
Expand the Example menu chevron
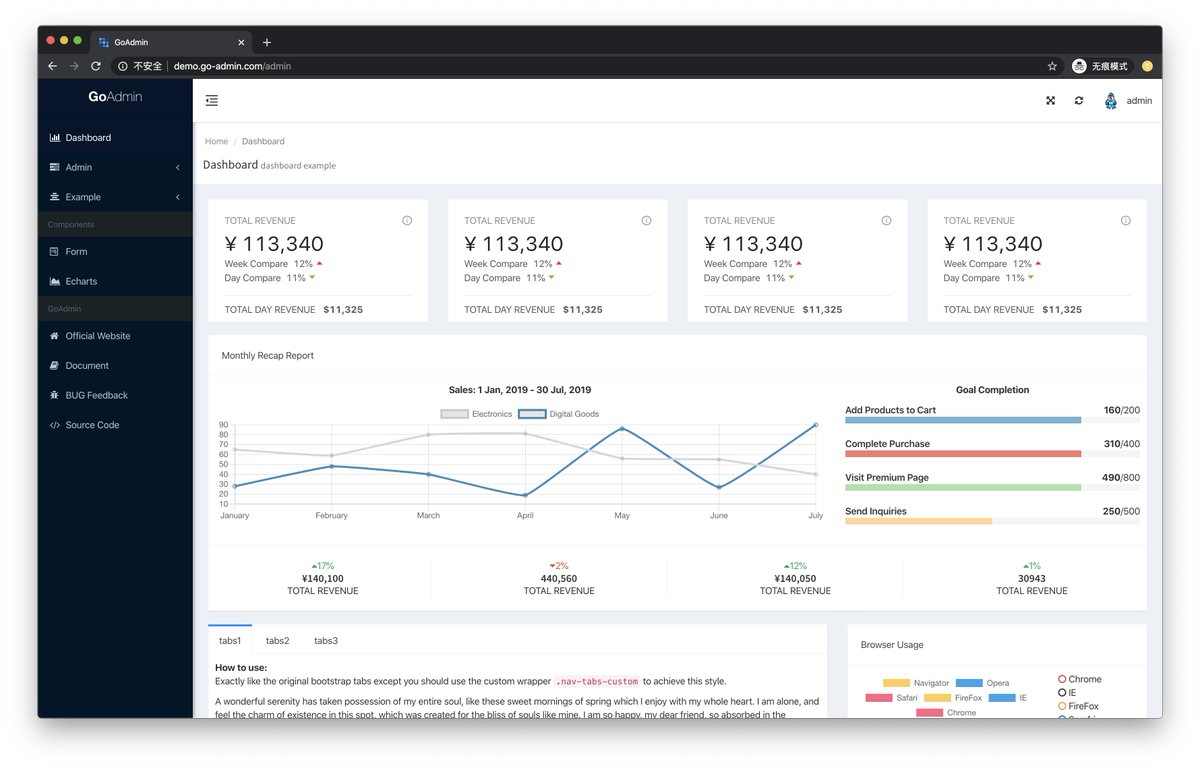point(178,197)
